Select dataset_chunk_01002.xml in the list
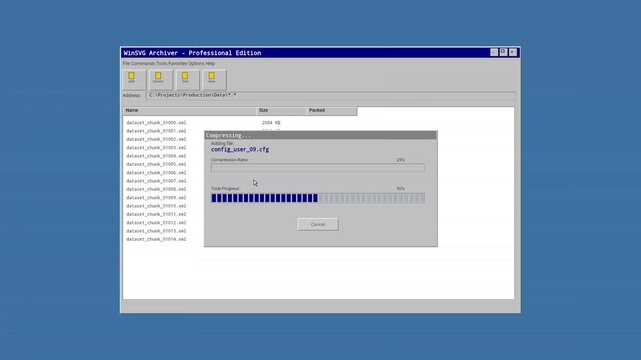641x360 pixels. [x=156, y=139]
